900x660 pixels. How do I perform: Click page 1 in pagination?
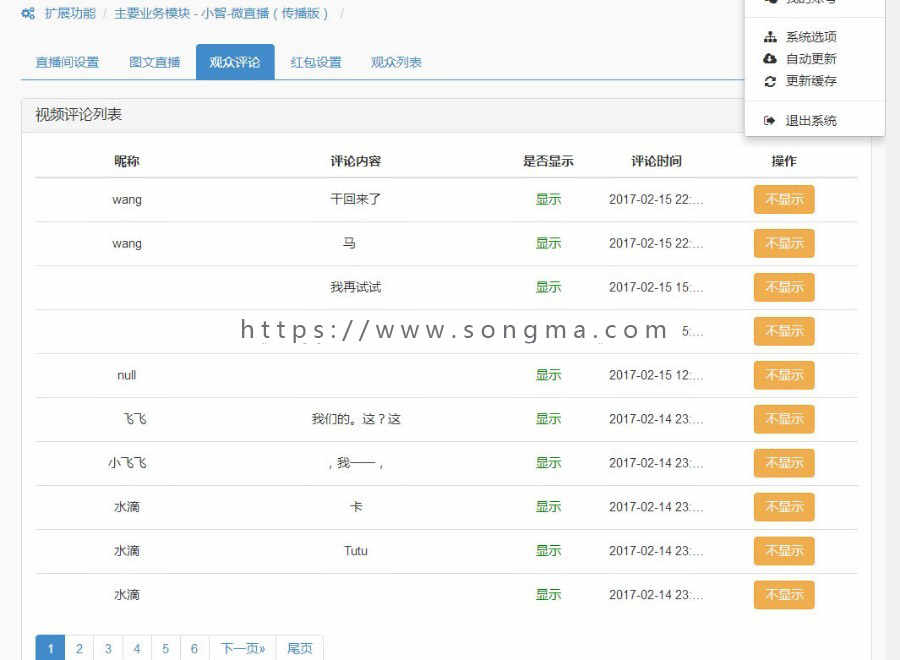tap(51, 649)
